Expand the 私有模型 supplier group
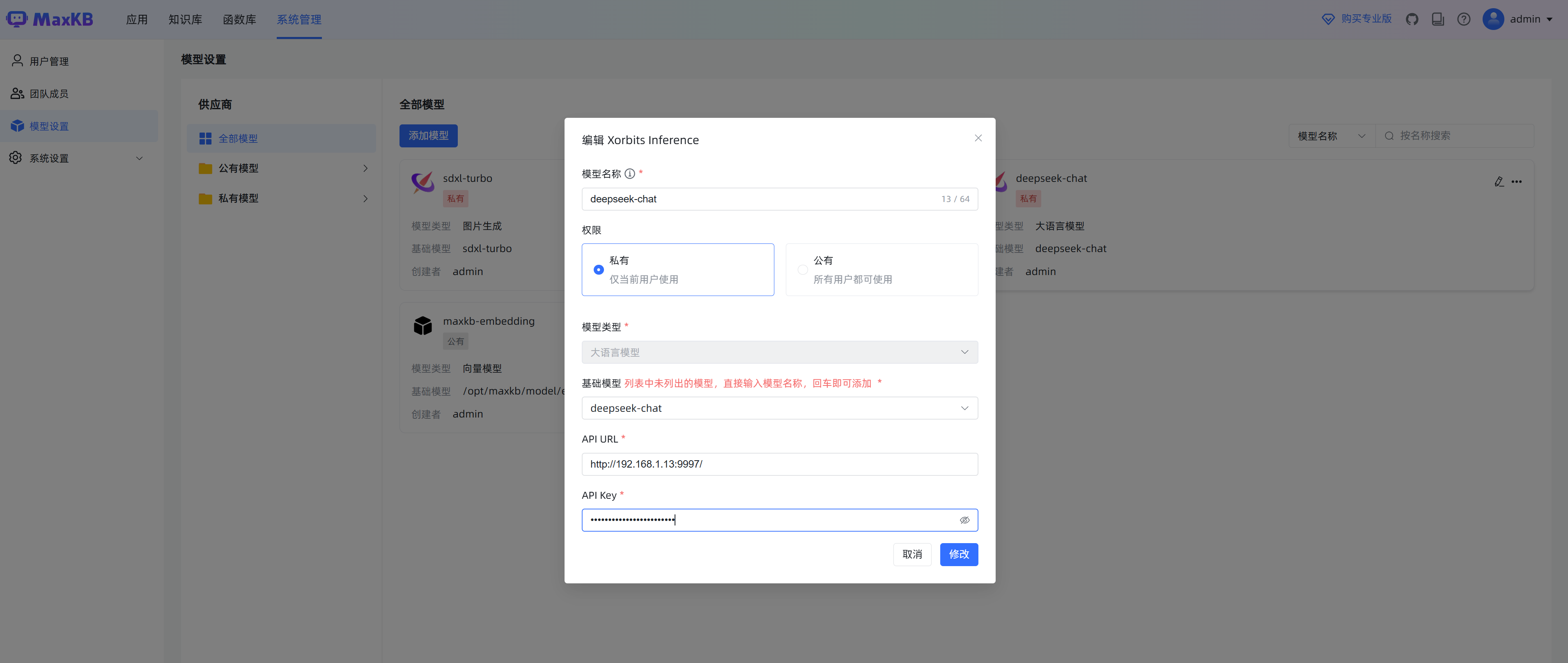 click(365, 198)
